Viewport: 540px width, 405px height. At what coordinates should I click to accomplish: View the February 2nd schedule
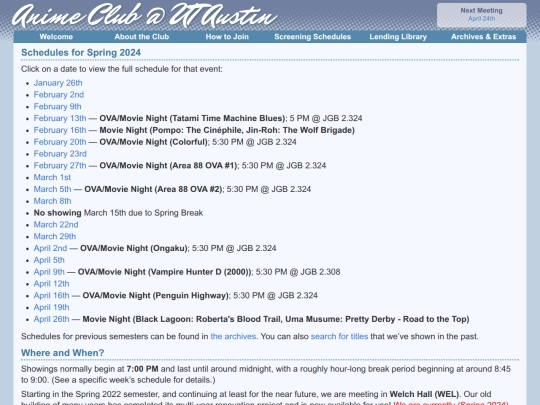(x=59, y=95)
